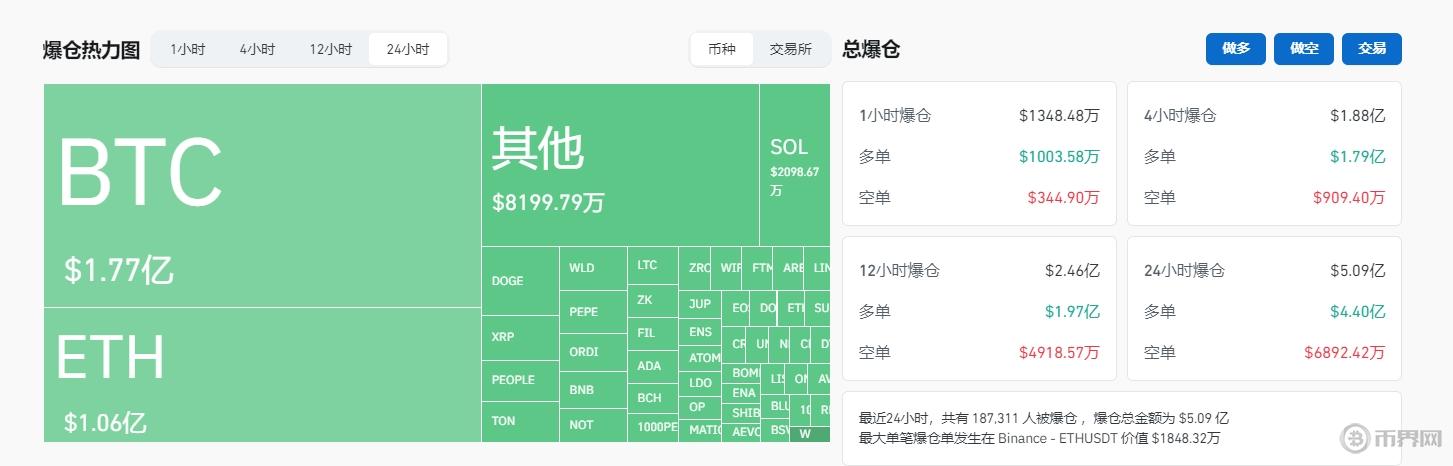Open the 其他 heatmap block
The height and width of the screenshot is (466, 1453).
pyautogui.click(x=620, y=165)
